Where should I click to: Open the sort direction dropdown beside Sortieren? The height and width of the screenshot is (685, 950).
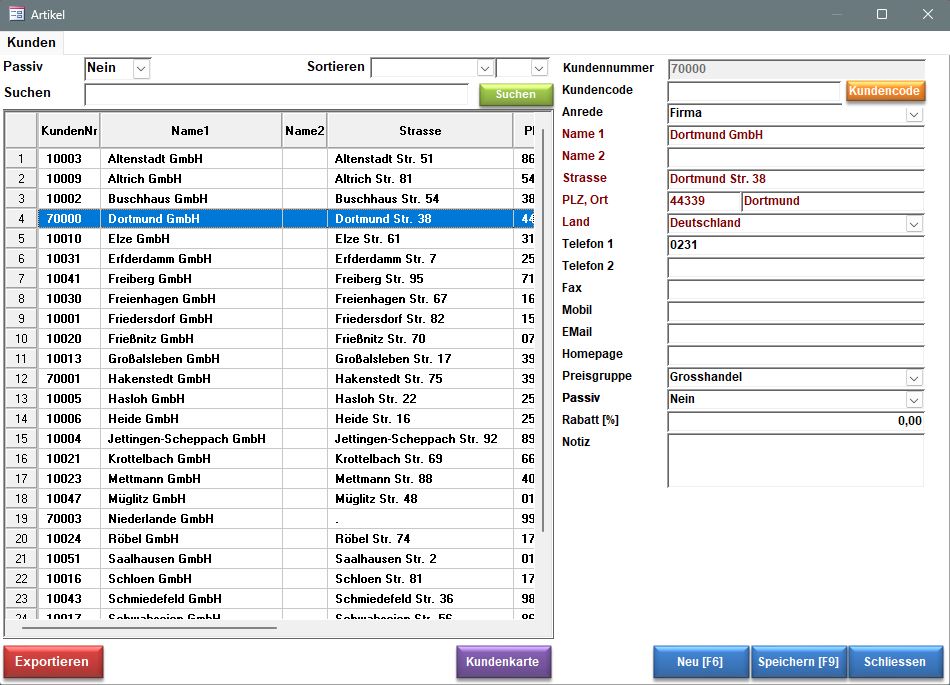point(539,68)
